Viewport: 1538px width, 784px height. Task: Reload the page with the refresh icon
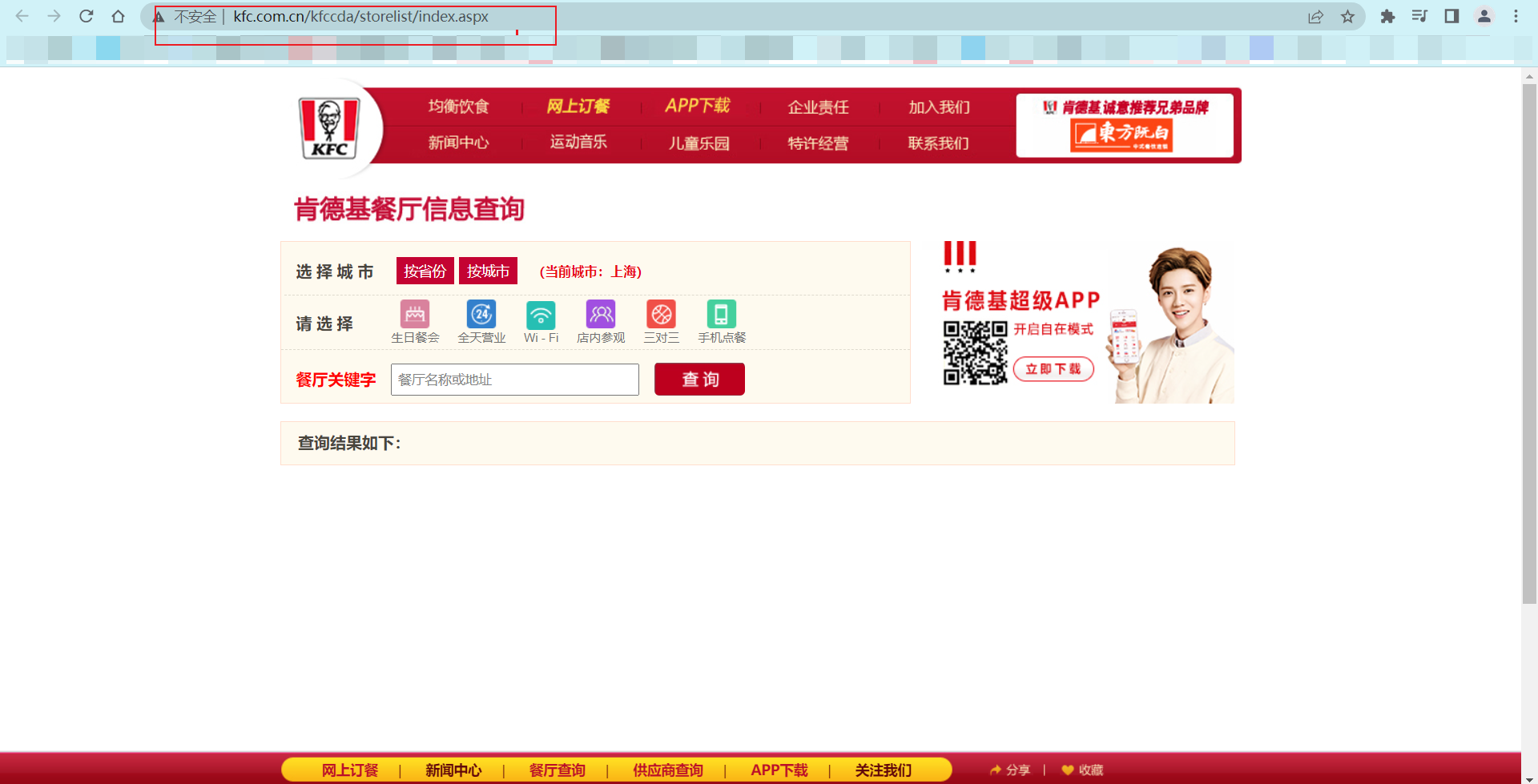[x=87, y=16]
